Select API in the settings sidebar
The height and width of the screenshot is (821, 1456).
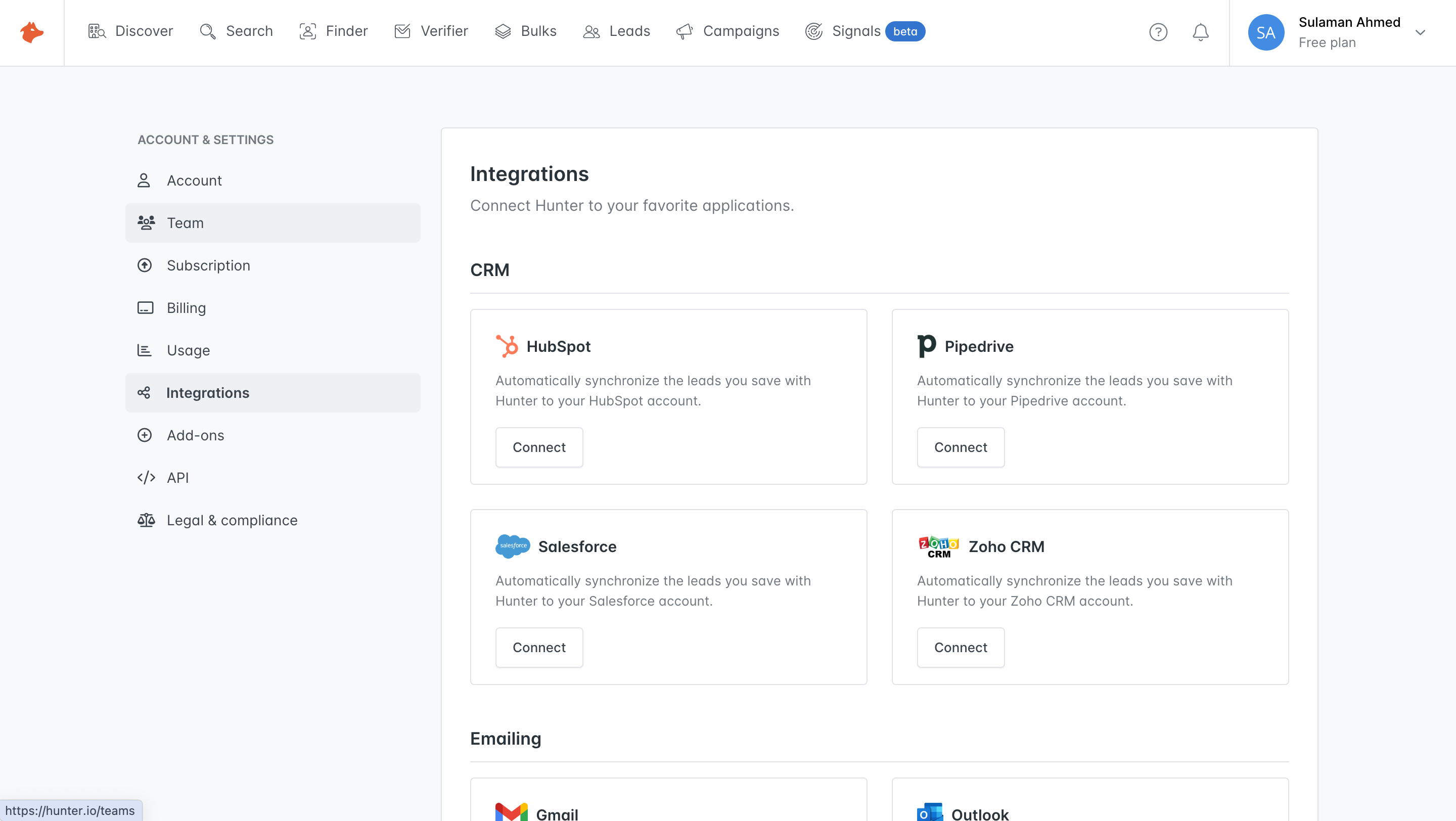pyautogui.click(x=177, y=477)
